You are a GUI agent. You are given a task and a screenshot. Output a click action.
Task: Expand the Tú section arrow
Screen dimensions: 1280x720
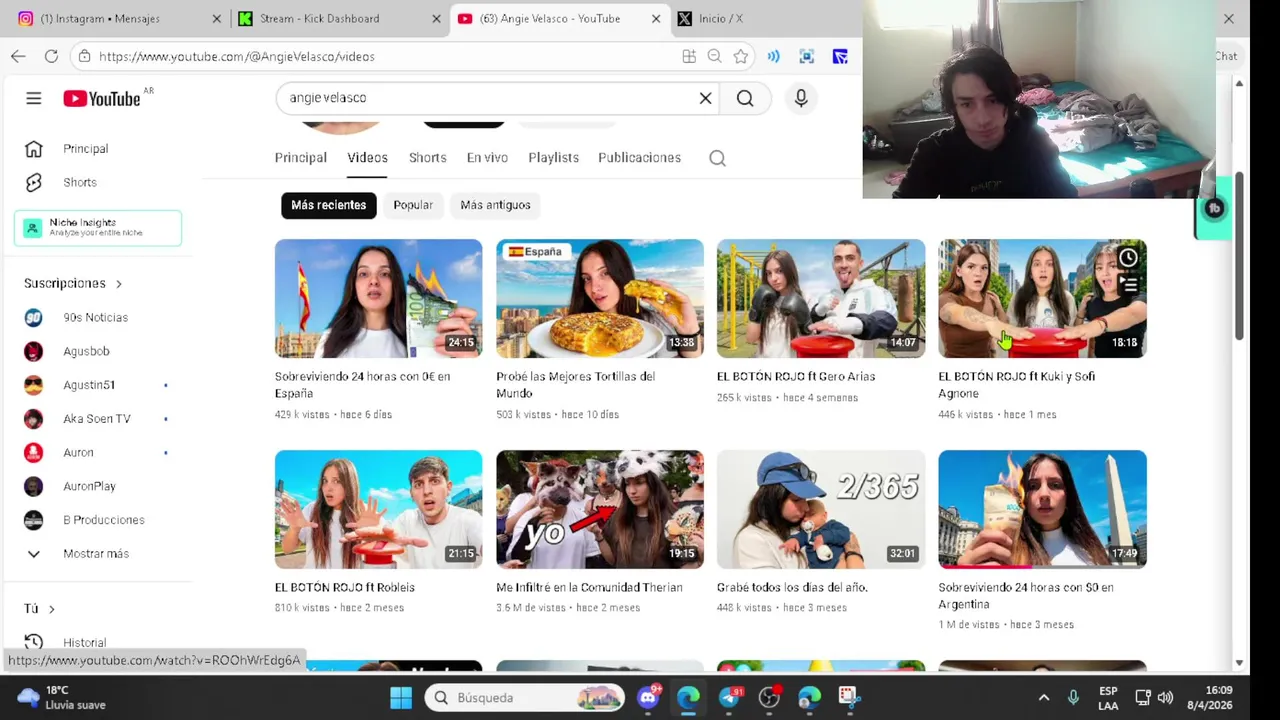[x=51, y=609]
